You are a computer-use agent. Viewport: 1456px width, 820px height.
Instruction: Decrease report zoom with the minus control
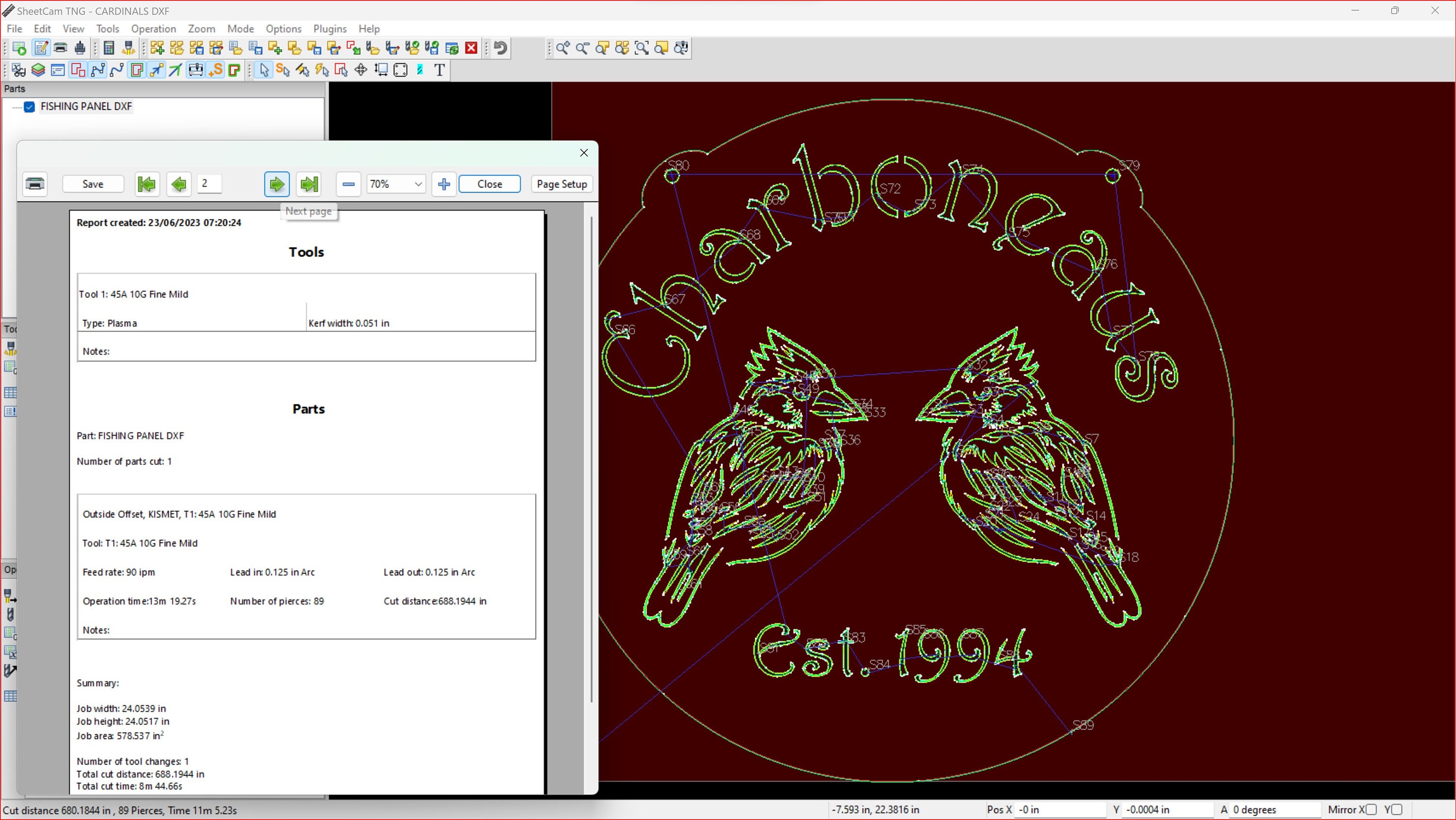click(348, 184)
